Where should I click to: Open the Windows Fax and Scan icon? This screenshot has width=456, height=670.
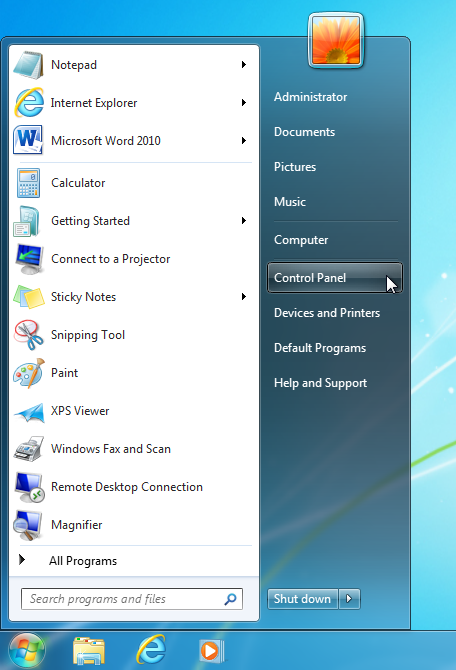[x=29, y=449]
